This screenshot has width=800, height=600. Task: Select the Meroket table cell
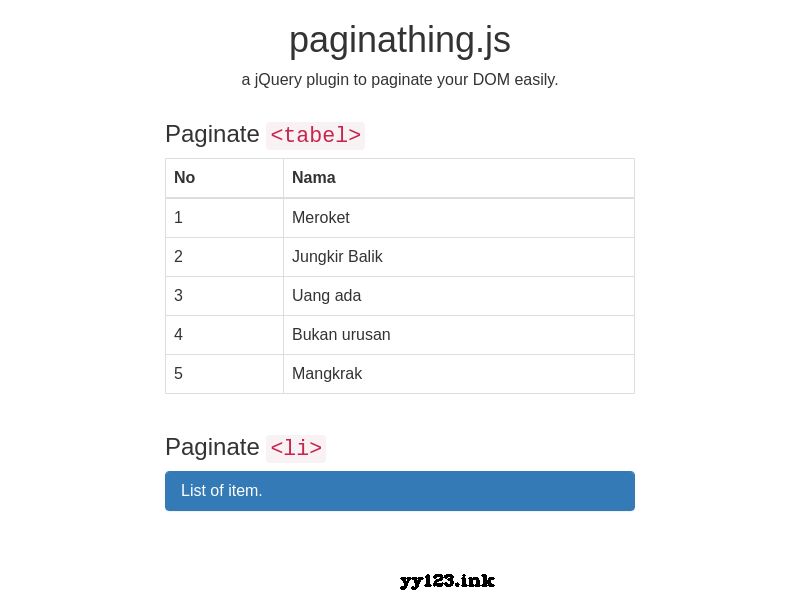coord(459,218)
